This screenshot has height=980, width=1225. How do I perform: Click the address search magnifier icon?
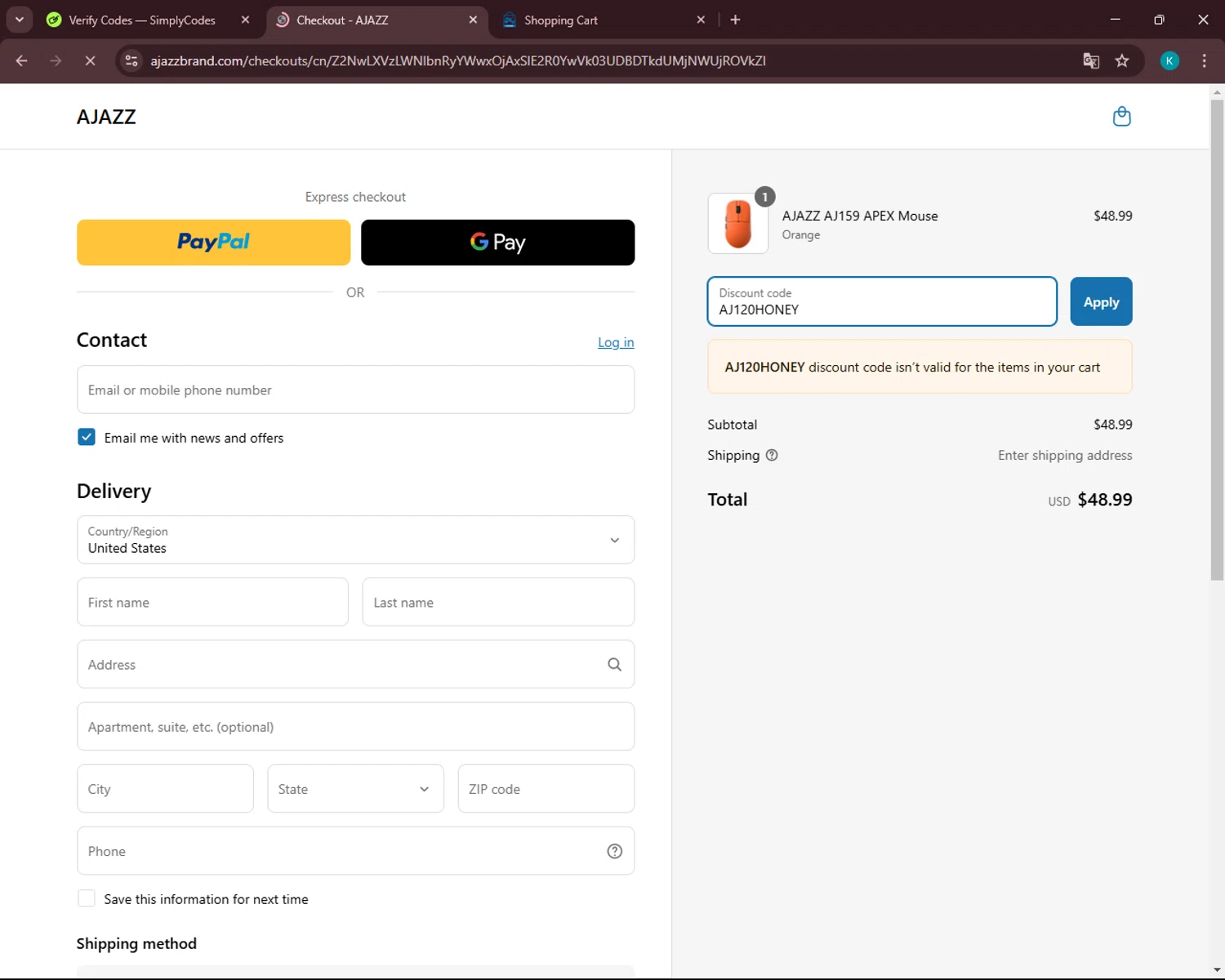[x=614, y=665]
